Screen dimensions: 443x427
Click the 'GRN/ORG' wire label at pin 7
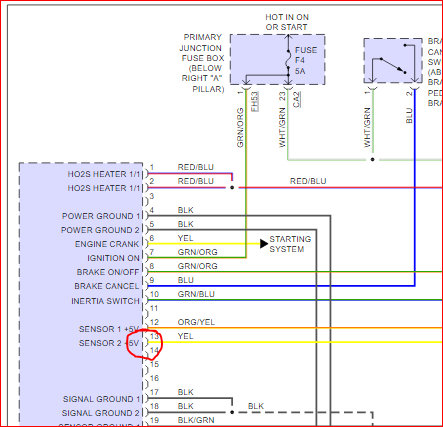tap(197, 252)
